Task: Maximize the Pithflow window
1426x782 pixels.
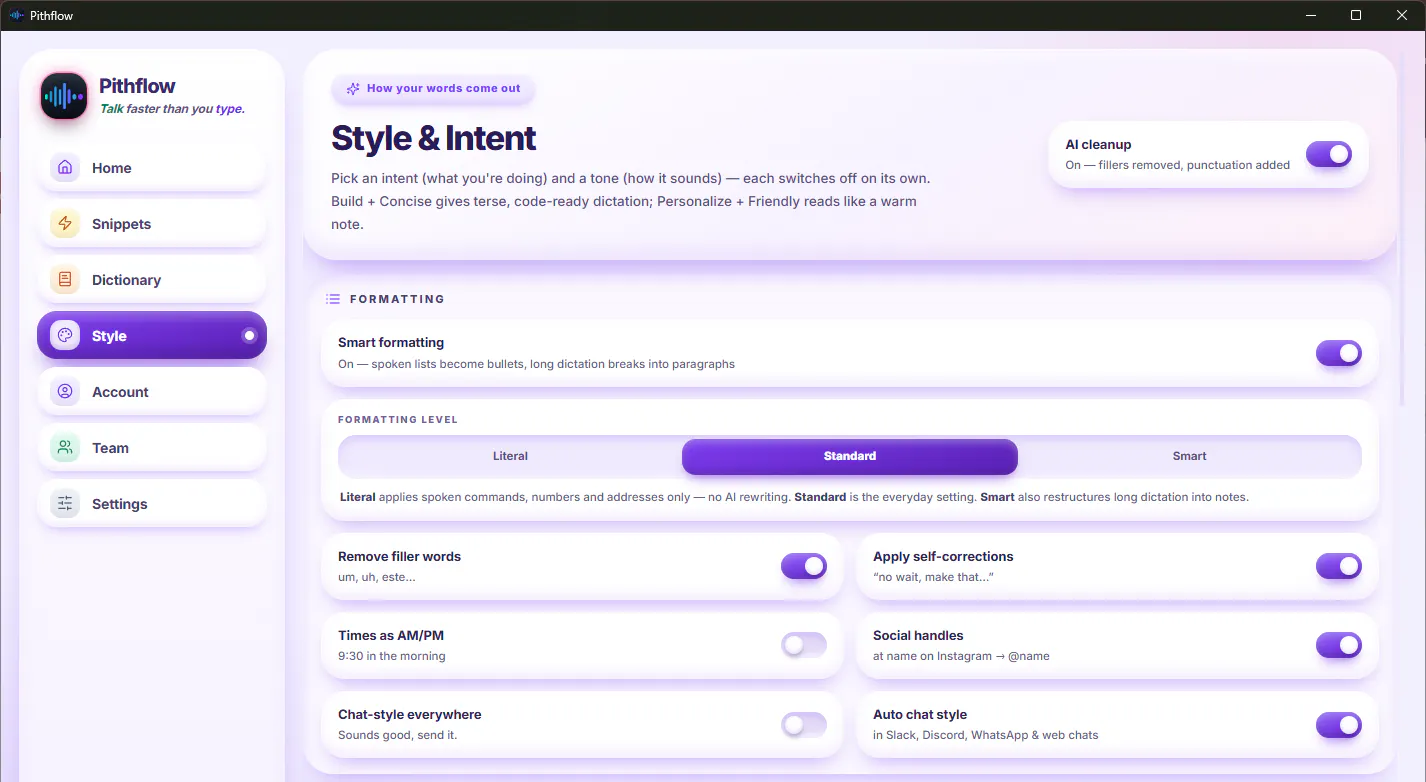Action: point(1356,15)
